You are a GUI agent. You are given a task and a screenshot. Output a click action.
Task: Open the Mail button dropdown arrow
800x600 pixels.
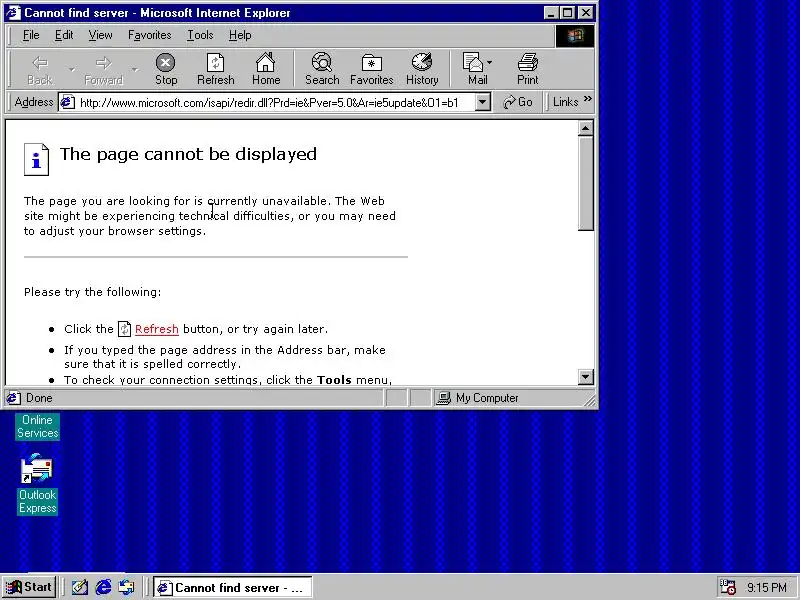[x=489, y=63]
